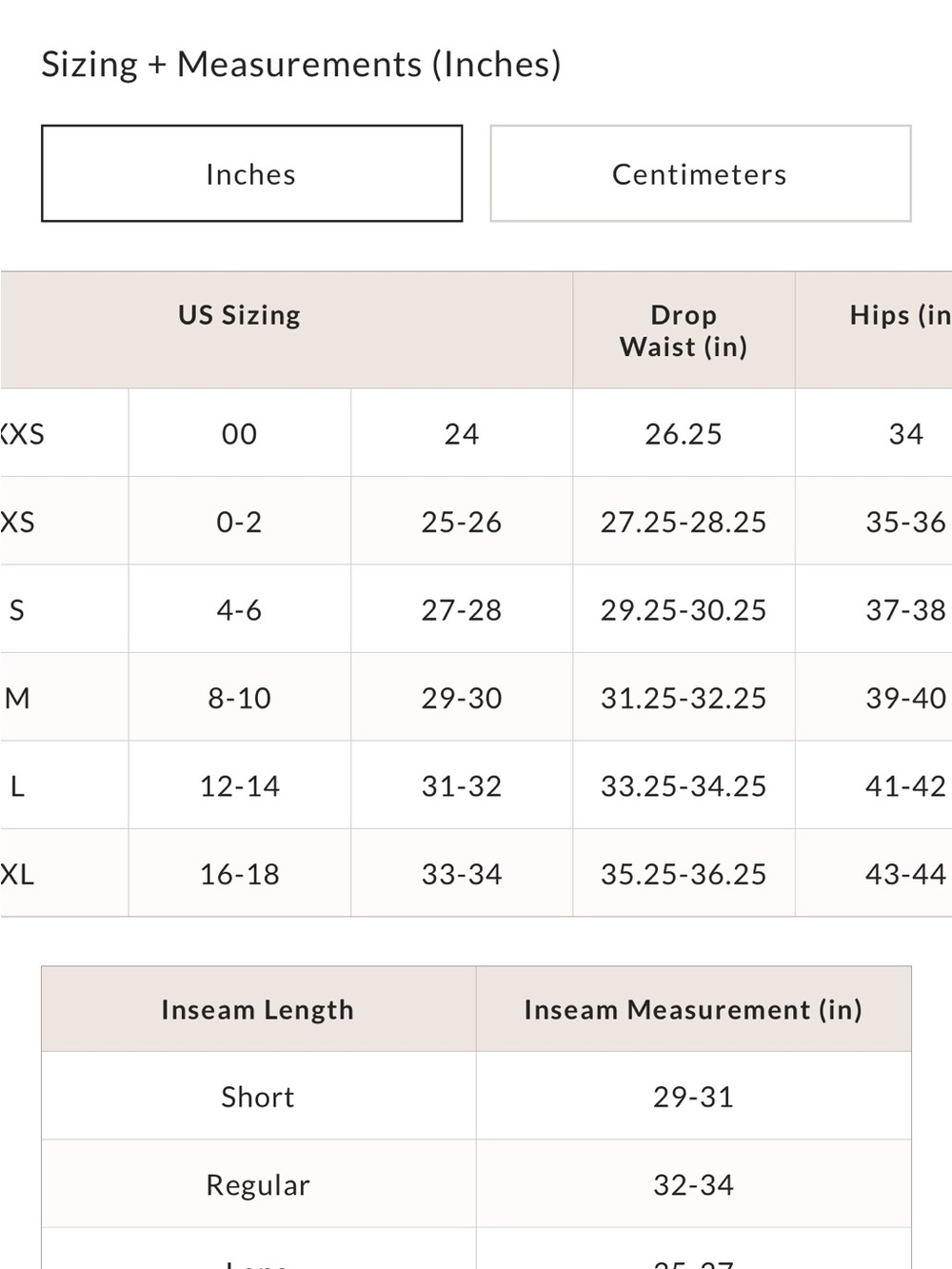Click the 16-18 US size cell
Screen dimensions: 952x1269
tap(240, 873)
